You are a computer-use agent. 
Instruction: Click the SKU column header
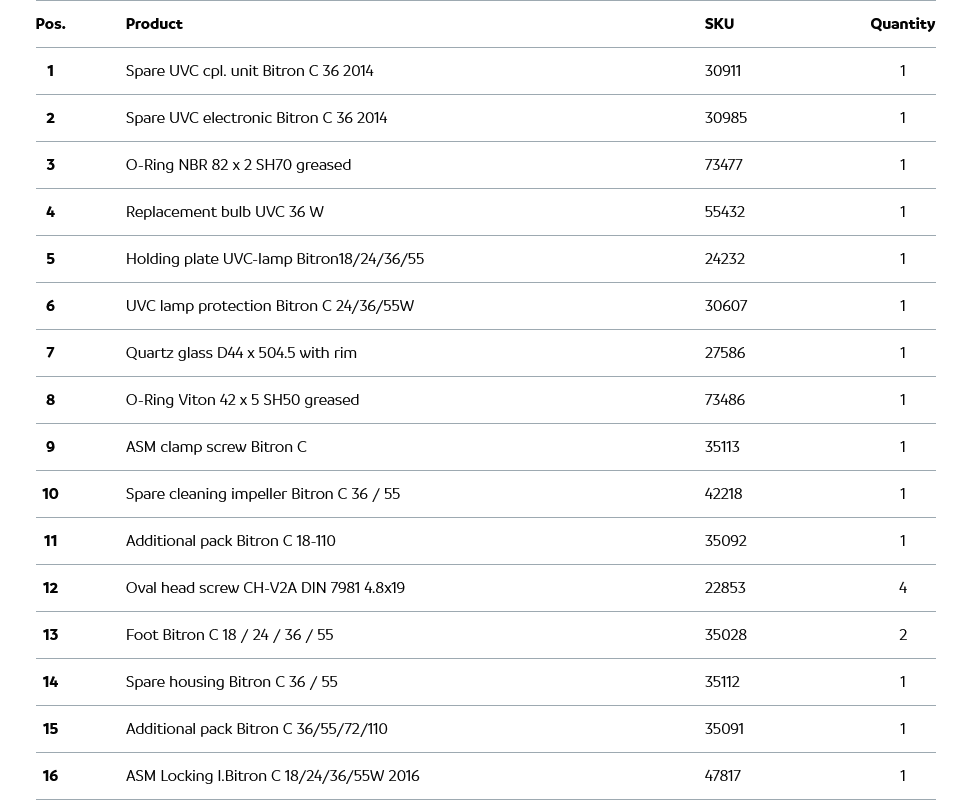[718, 24]
